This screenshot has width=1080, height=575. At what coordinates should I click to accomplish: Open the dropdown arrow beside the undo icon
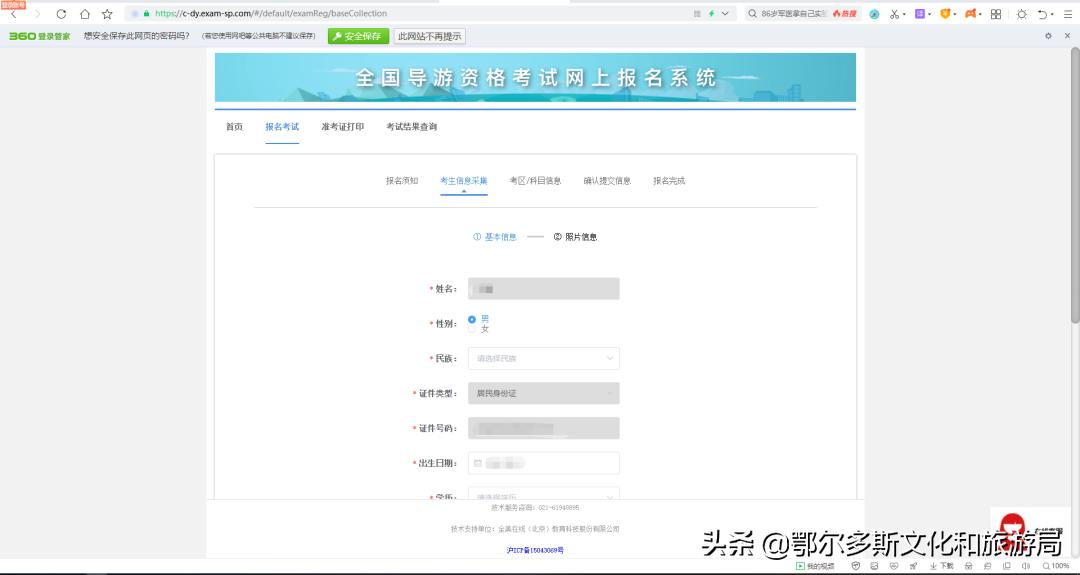coord(1052,14)
